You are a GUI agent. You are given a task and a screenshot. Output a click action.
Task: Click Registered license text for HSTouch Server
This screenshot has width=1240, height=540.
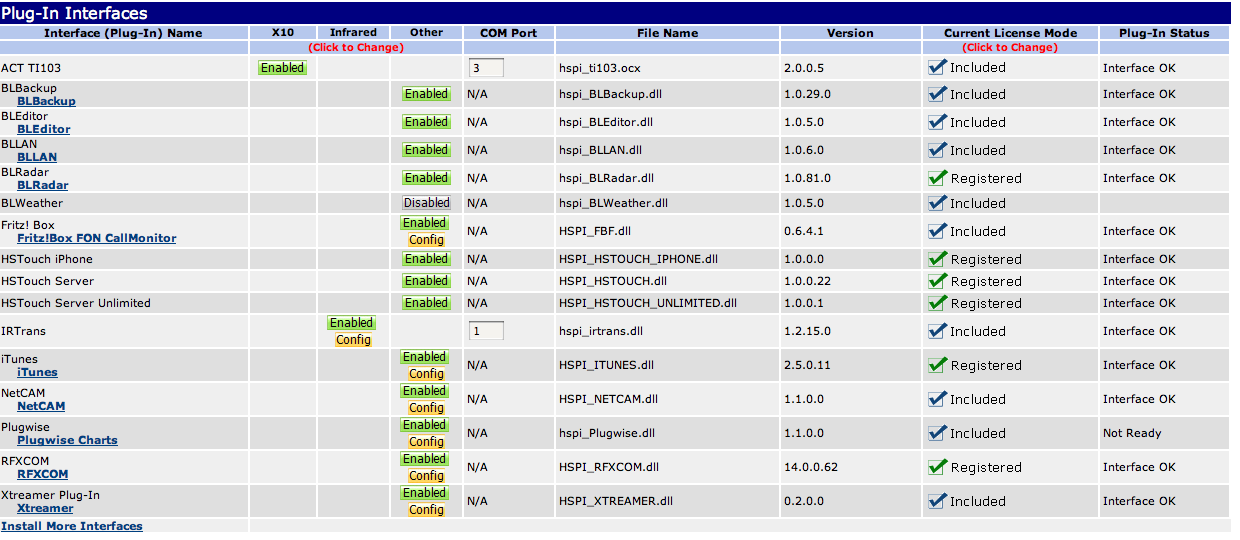(x=986, y=281)
